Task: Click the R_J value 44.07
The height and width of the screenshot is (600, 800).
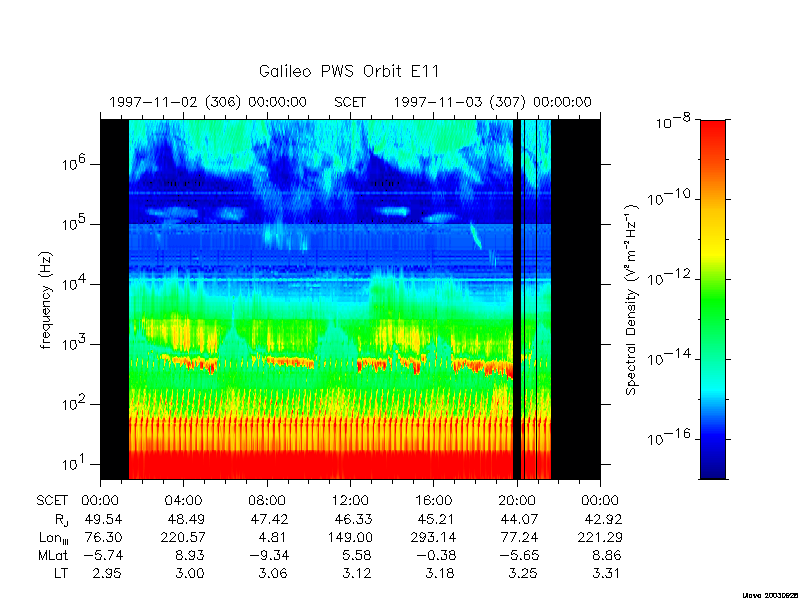Action: coord(519,519)
